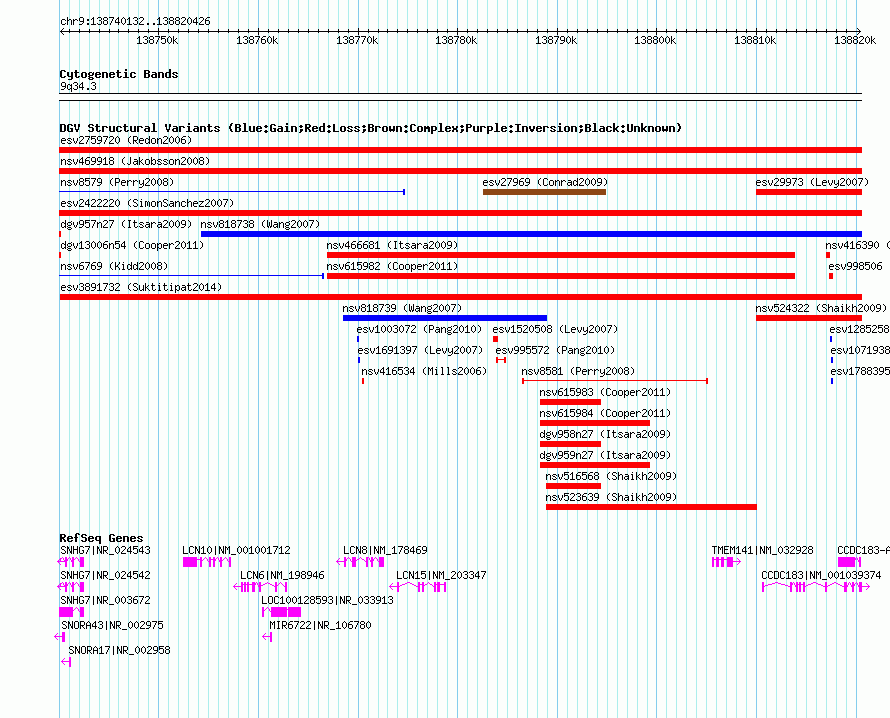Click the nsv615984 (Cooper2011) red bar

pyautogui.click(x=595, y=423)
